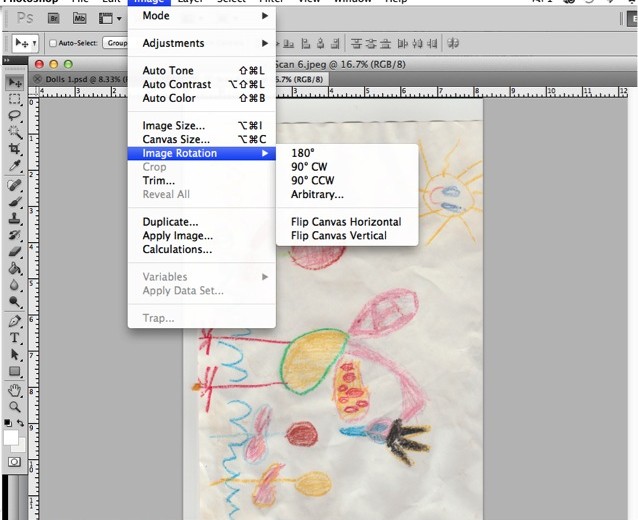Open the Image Size dialog
638x520 pixels.
click(x=202, y=126)
